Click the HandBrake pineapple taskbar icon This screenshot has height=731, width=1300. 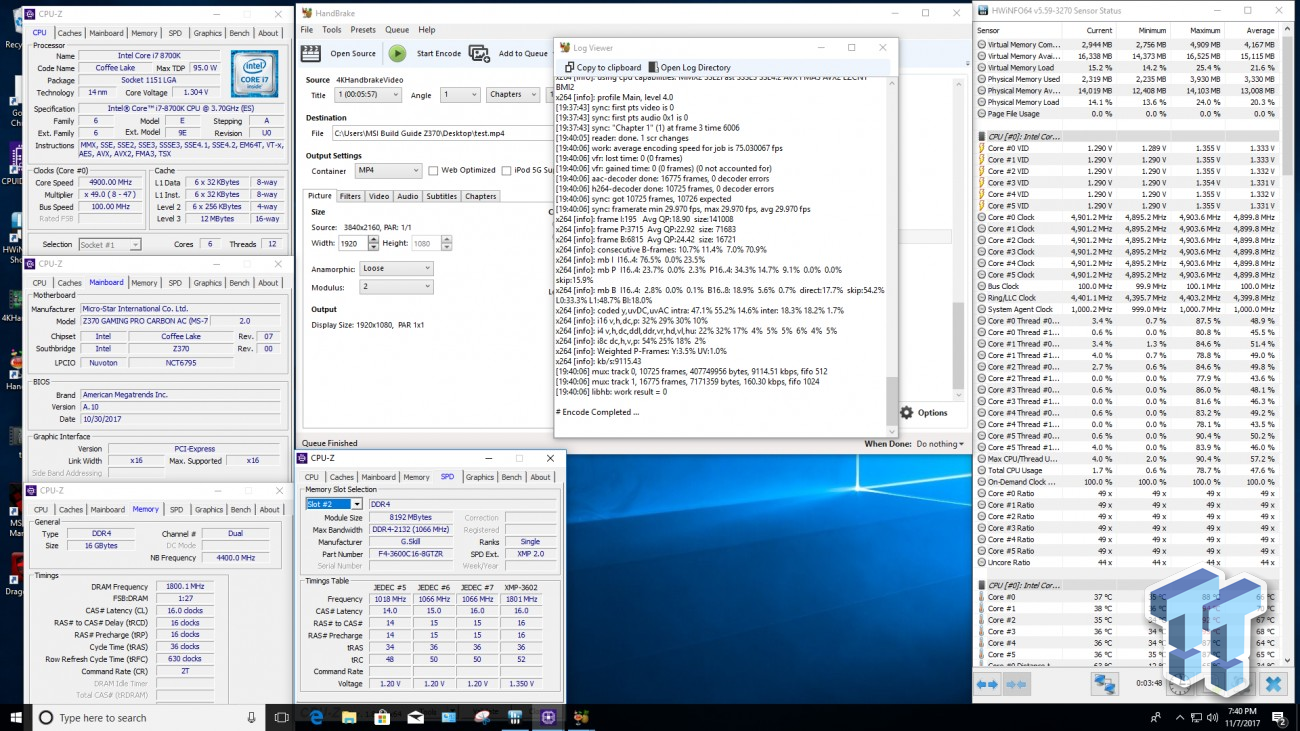point(581,717)
